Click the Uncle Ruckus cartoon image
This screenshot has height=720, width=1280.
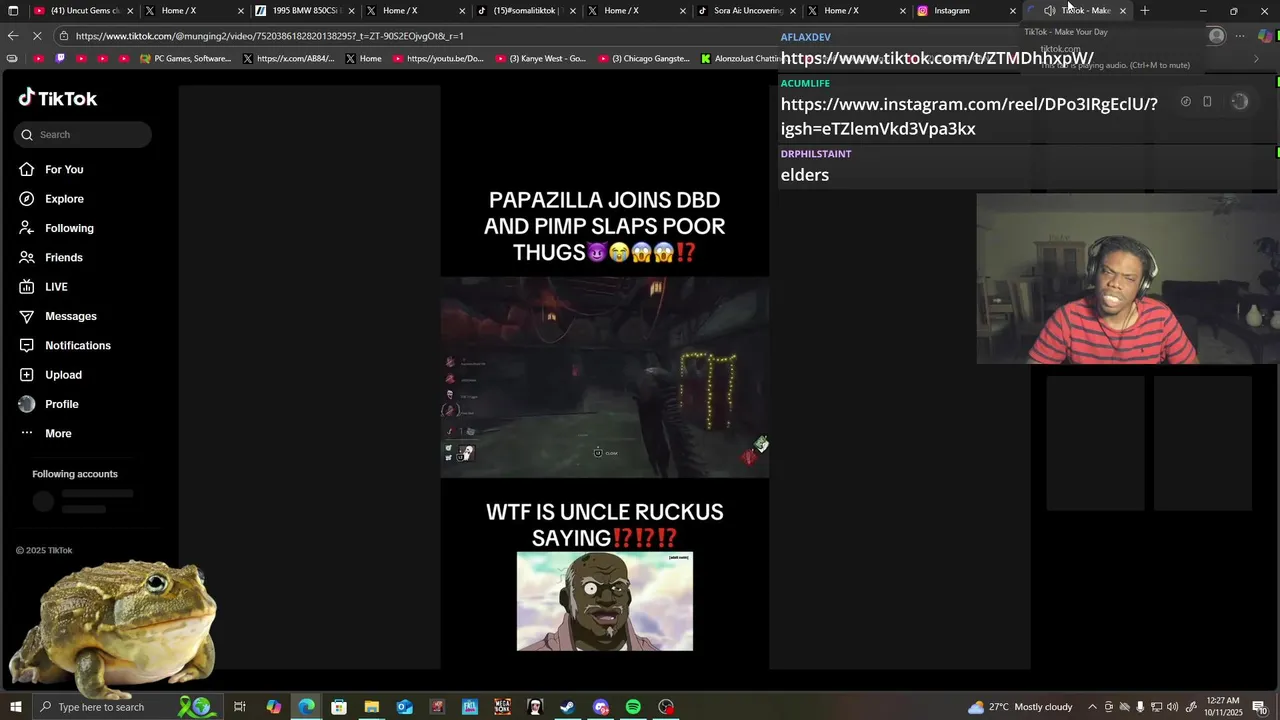[604, 601]
